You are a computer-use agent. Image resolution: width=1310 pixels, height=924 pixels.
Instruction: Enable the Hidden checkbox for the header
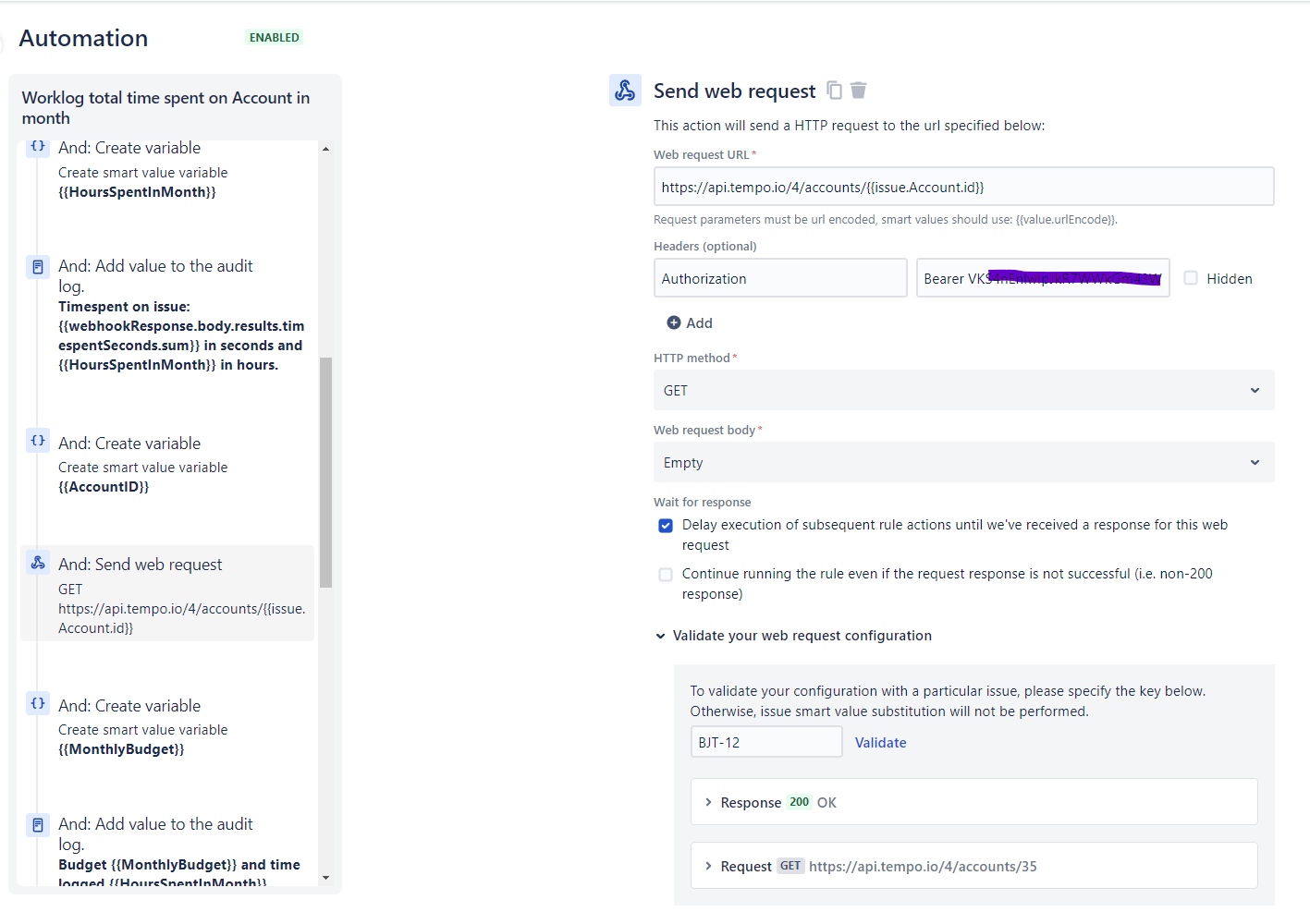tap(1191, 278)
